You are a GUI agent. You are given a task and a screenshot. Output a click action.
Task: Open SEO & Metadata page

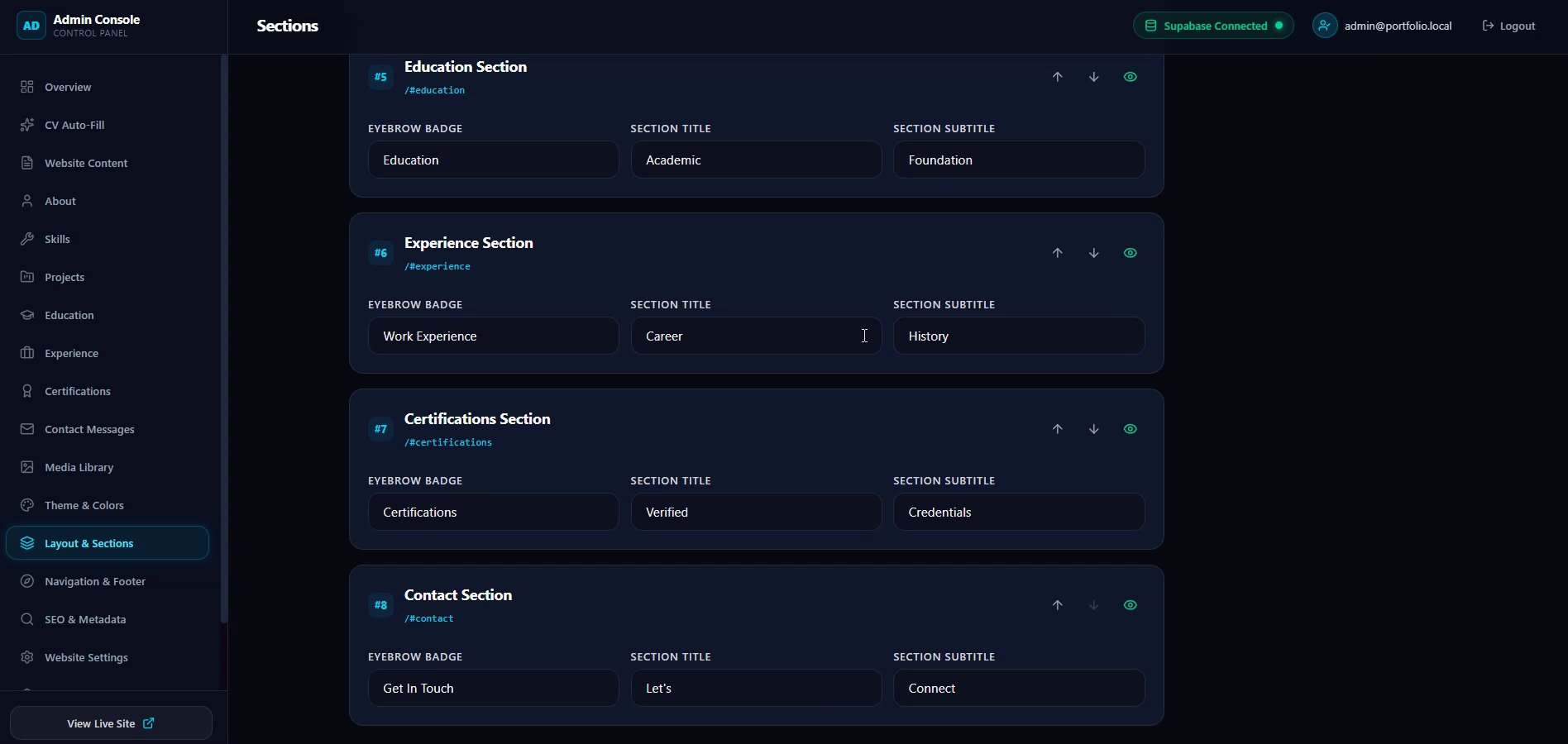[108, 619]
